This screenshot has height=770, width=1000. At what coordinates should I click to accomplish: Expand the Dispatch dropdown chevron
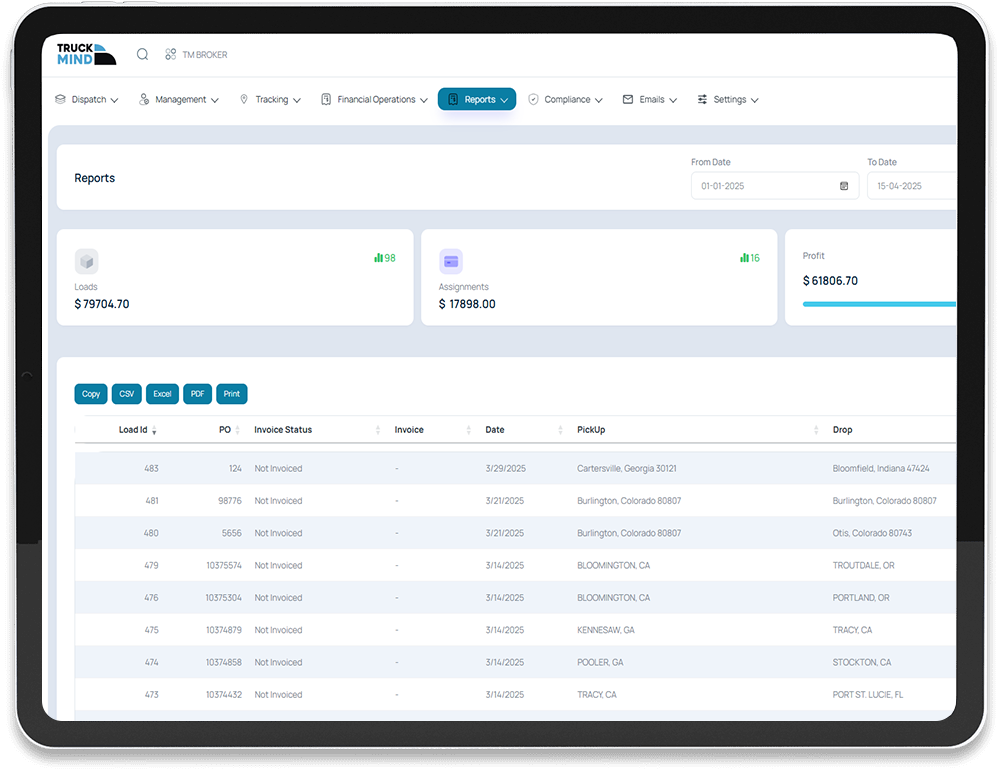[x=114, y=100]
